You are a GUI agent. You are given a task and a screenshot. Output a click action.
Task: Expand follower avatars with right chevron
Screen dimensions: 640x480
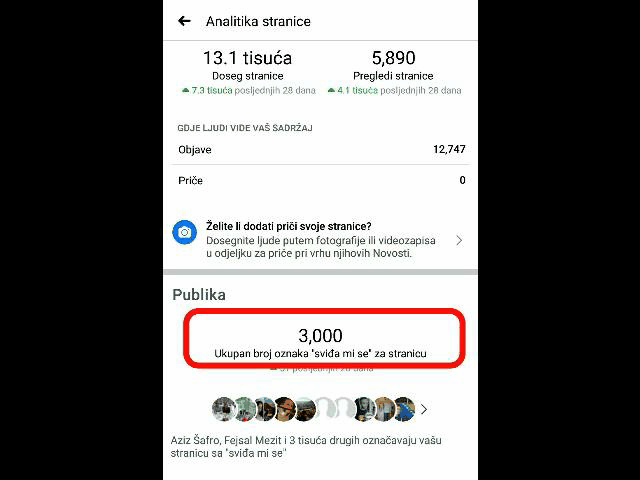(424, 409)
